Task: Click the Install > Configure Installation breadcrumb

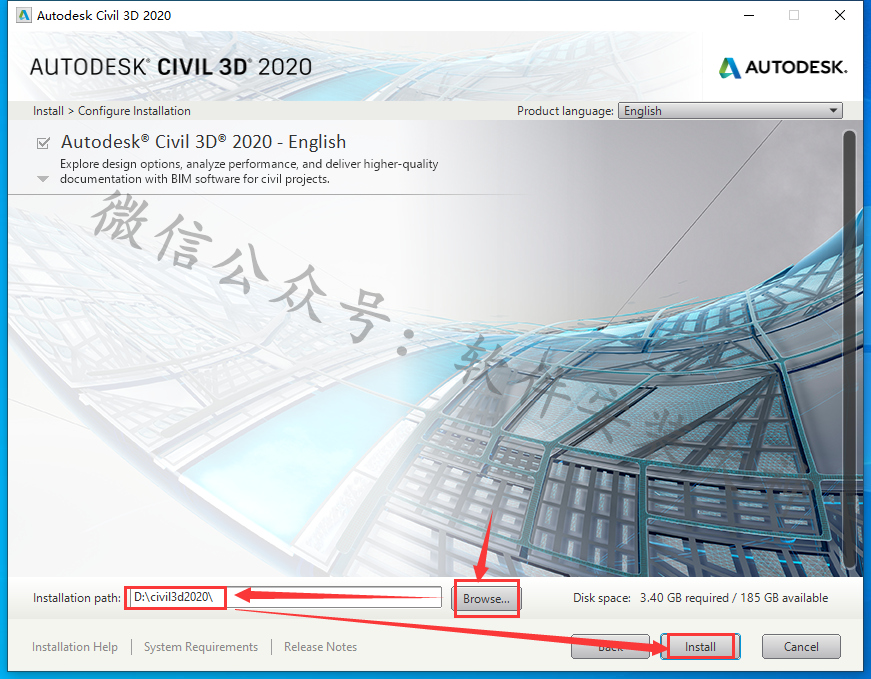Action: pos(112,111)
